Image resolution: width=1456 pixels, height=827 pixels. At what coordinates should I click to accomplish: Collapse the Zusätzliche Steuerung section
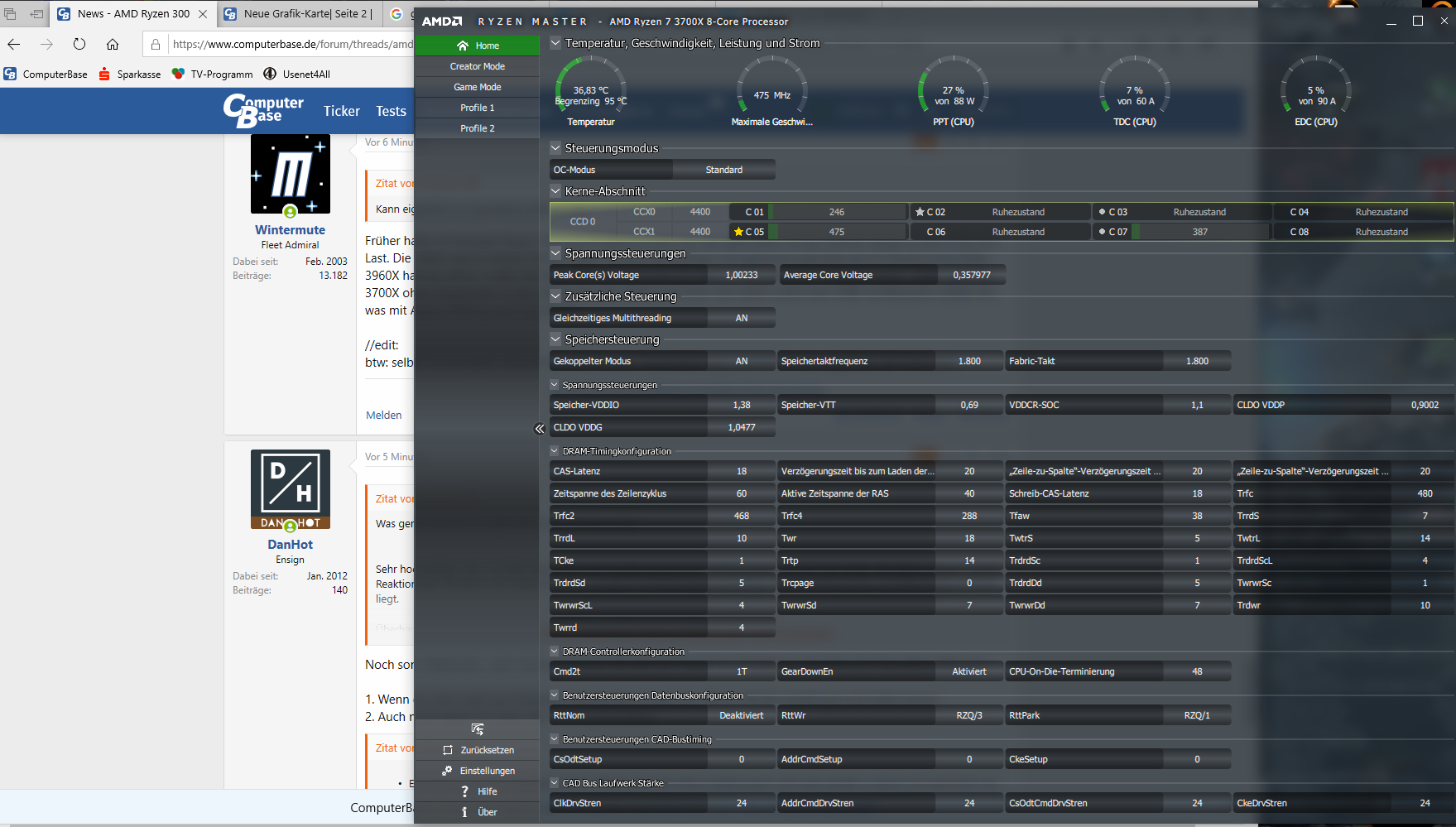pos(555,296)
